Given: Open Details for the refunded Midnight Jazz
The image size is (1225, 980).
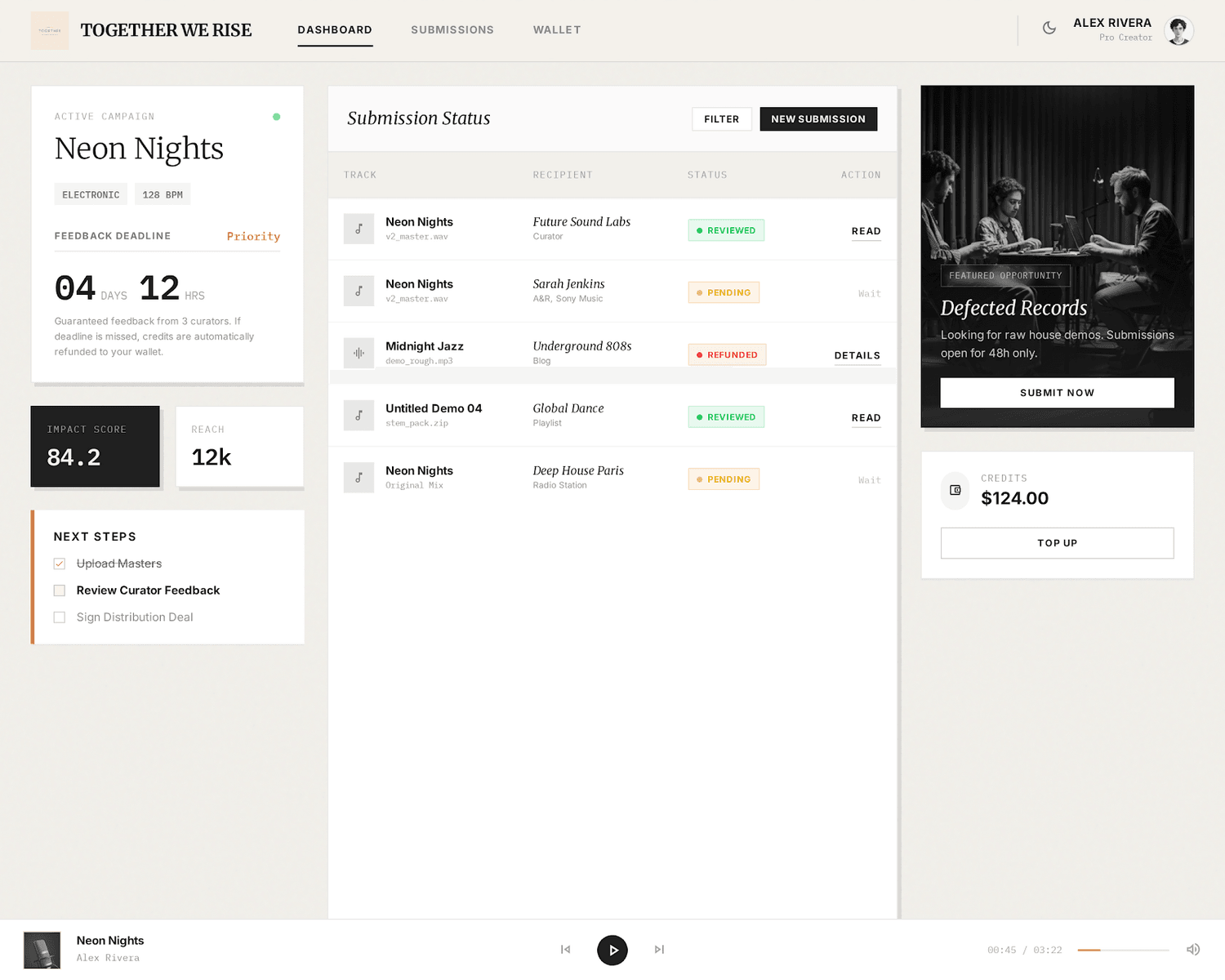Looking at the screenshot, I should coord(857,355).
